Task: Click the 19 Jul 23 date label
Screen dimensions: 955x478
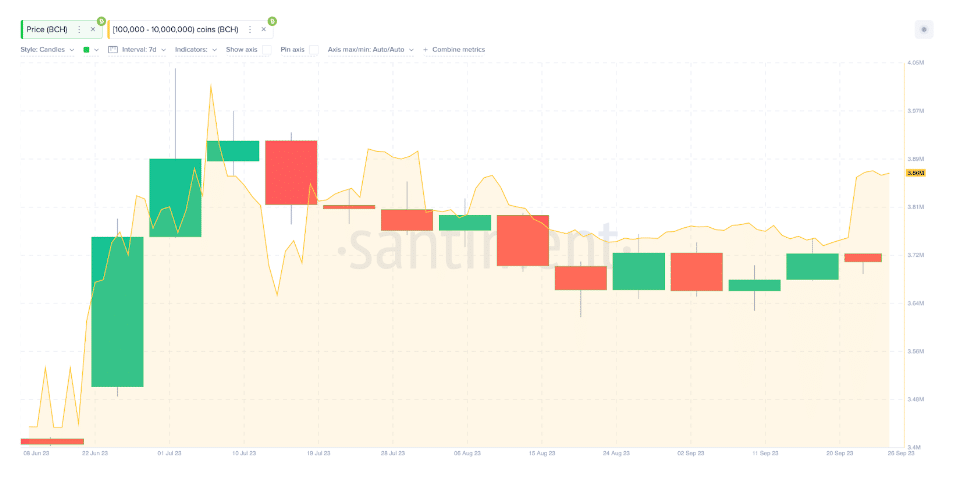Action: 318,453
